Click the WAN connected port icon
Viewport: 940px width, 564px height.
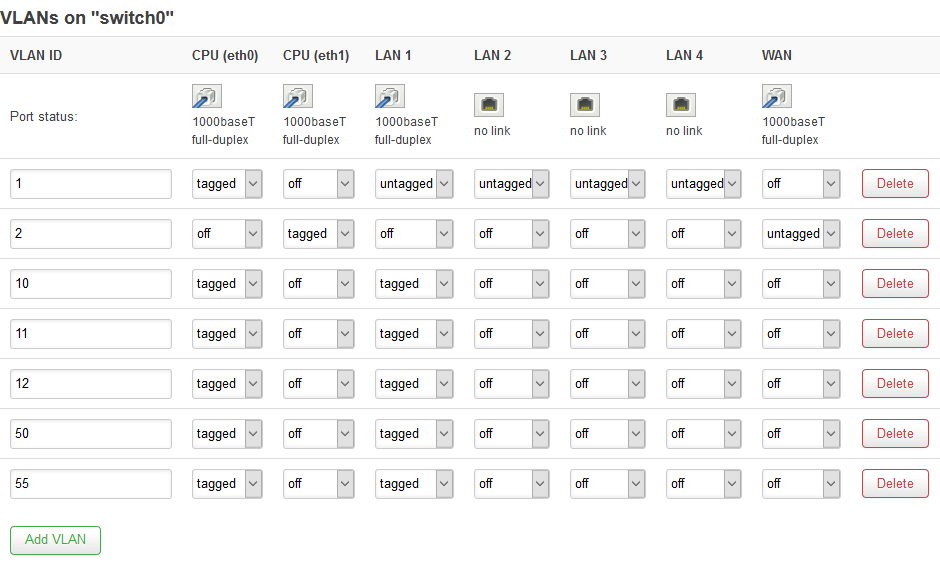click(x=777, y=96)
